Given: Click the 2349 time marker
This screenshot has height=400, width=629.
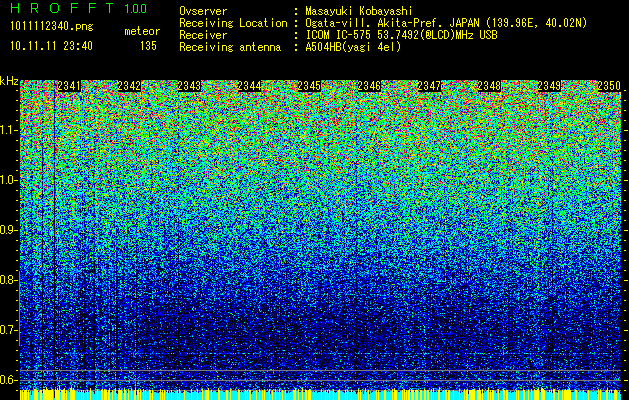Looking at the screenshot, I should [x=550, y=86].
